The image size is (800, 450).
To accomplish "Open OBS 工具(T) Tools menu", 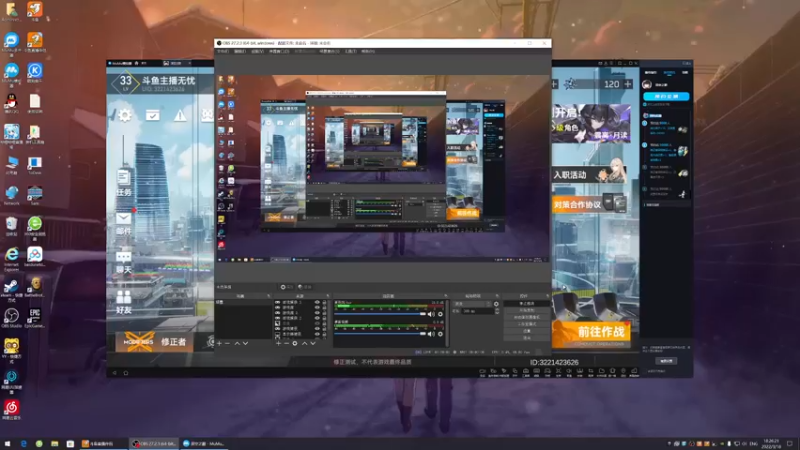I will [x=351, y=52].
